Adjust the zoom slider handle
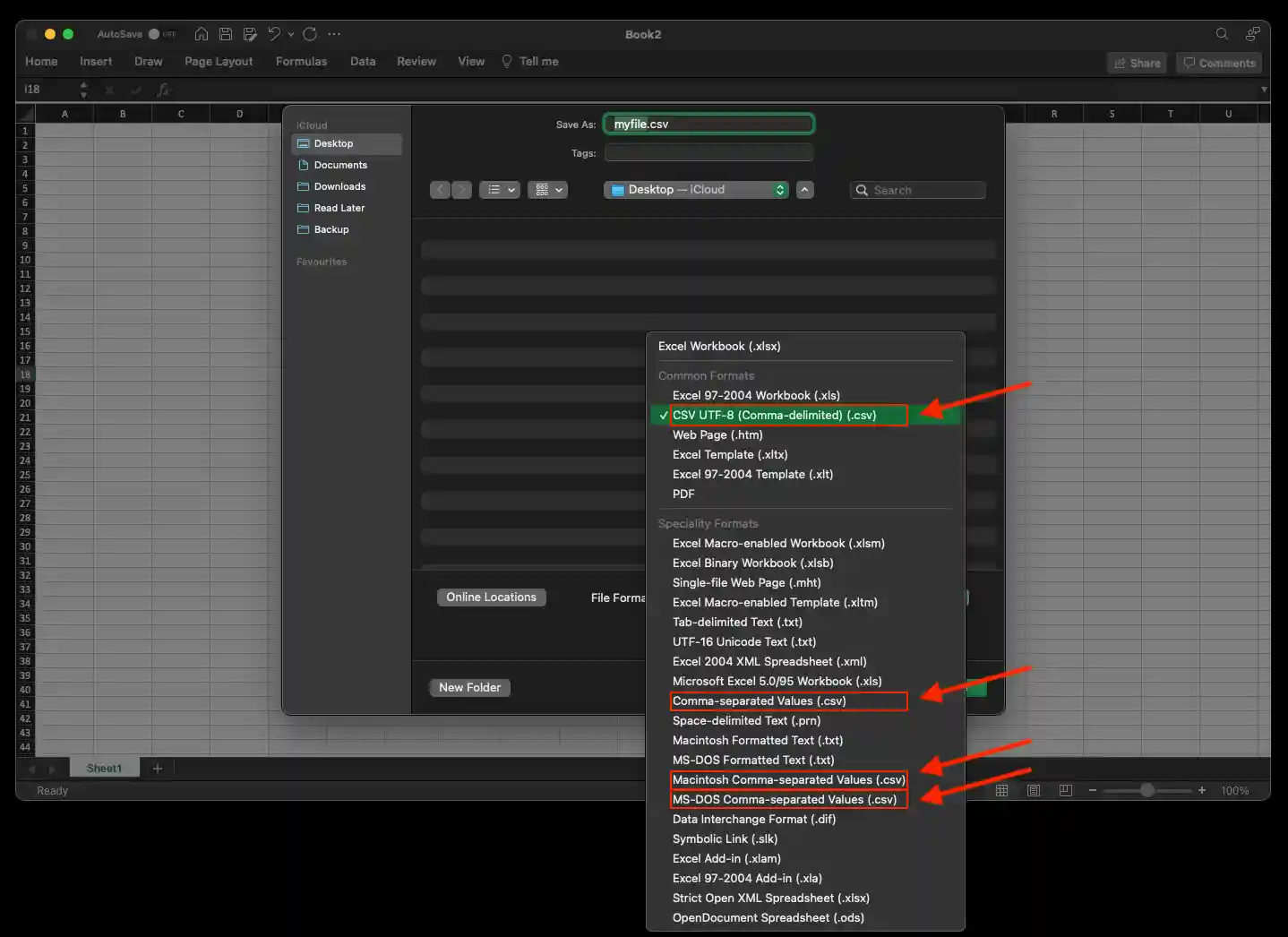Viewport: 1288px width, 937px height. (1146, 790)
